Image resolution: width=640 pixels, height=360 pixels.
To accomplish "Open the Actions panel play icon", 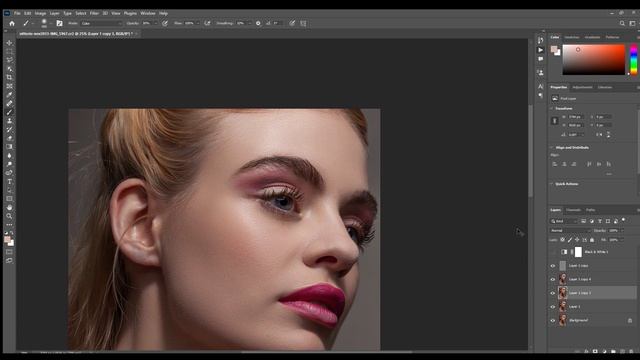I will pos(540,50).
